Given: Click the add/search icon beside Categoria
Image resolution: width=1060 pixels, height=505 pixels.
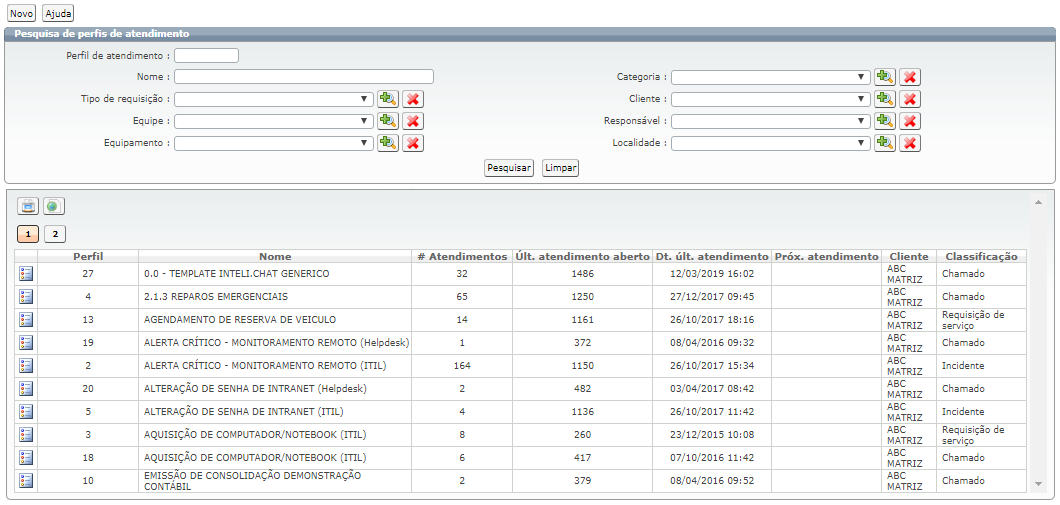Looking at the screenshot, I should pos(884,77).
